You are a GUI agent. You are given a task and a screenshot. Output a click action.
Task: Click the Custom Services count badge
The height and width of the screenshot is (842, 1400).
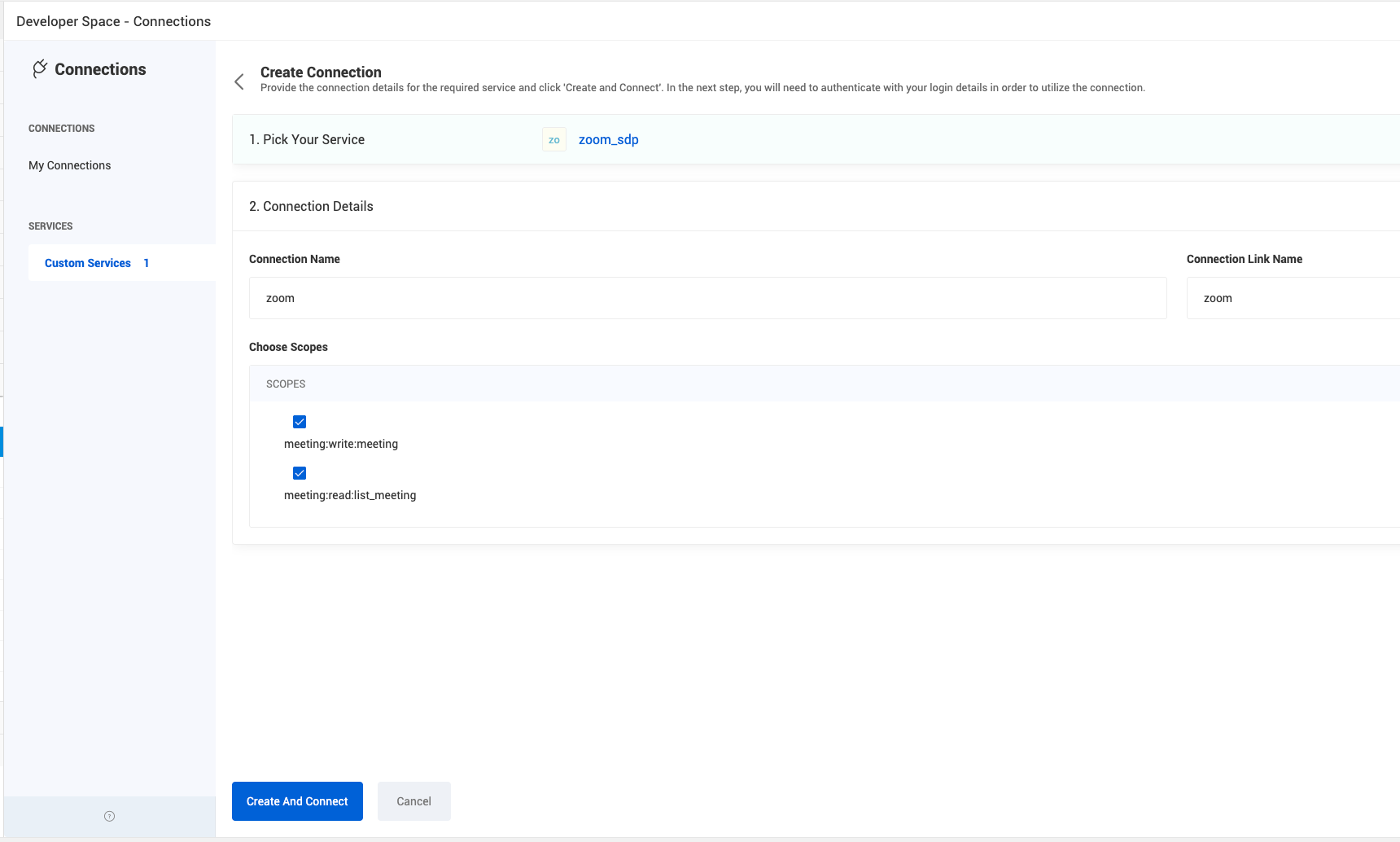point(147,263)
